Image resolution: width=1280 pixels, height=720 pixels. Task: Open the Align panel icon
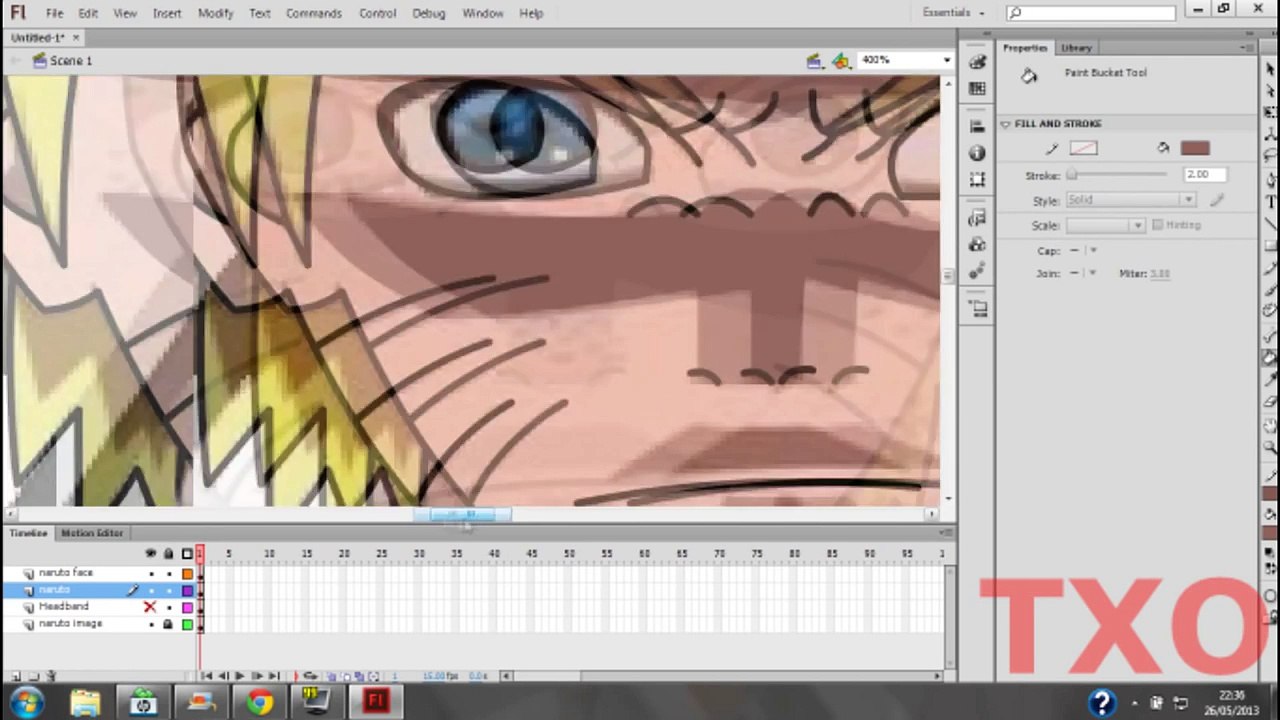pos(977,127)
